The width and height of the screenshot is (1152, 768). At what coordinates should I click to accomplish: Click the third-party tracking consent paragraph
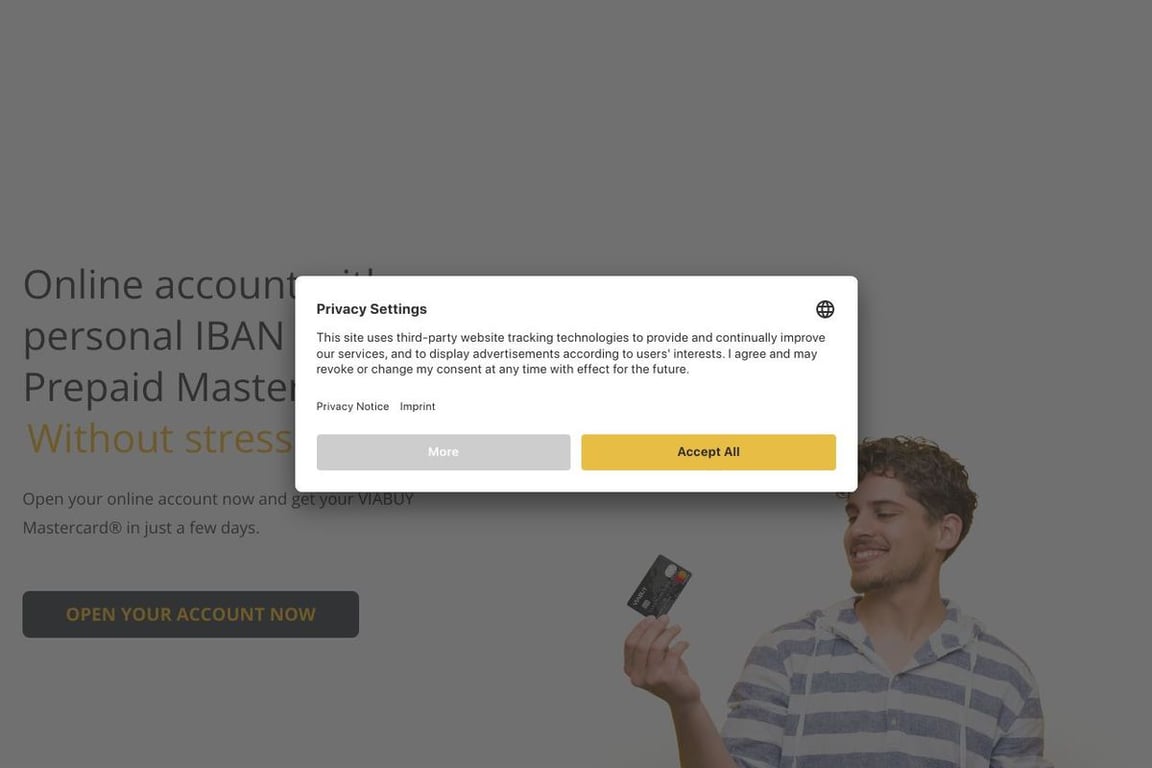tap(571, 354)
